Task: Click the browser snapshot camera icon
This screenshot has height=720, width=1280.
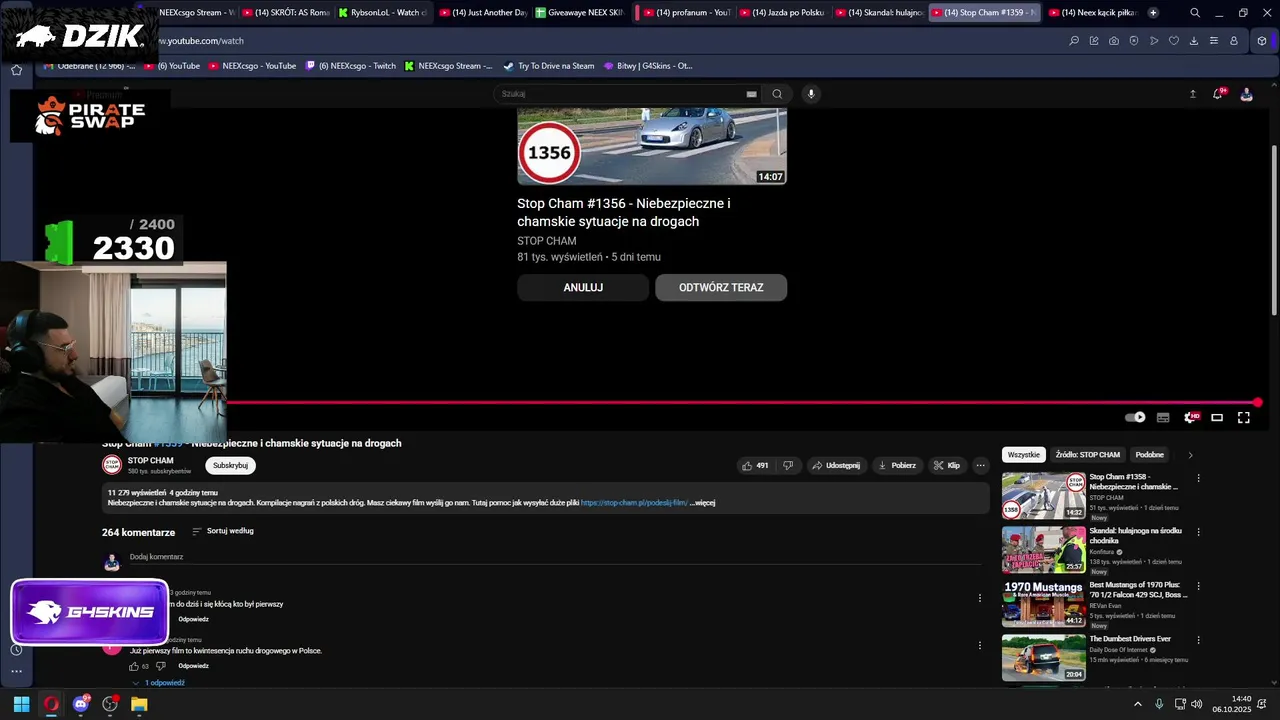Action: coord(1114,41)
